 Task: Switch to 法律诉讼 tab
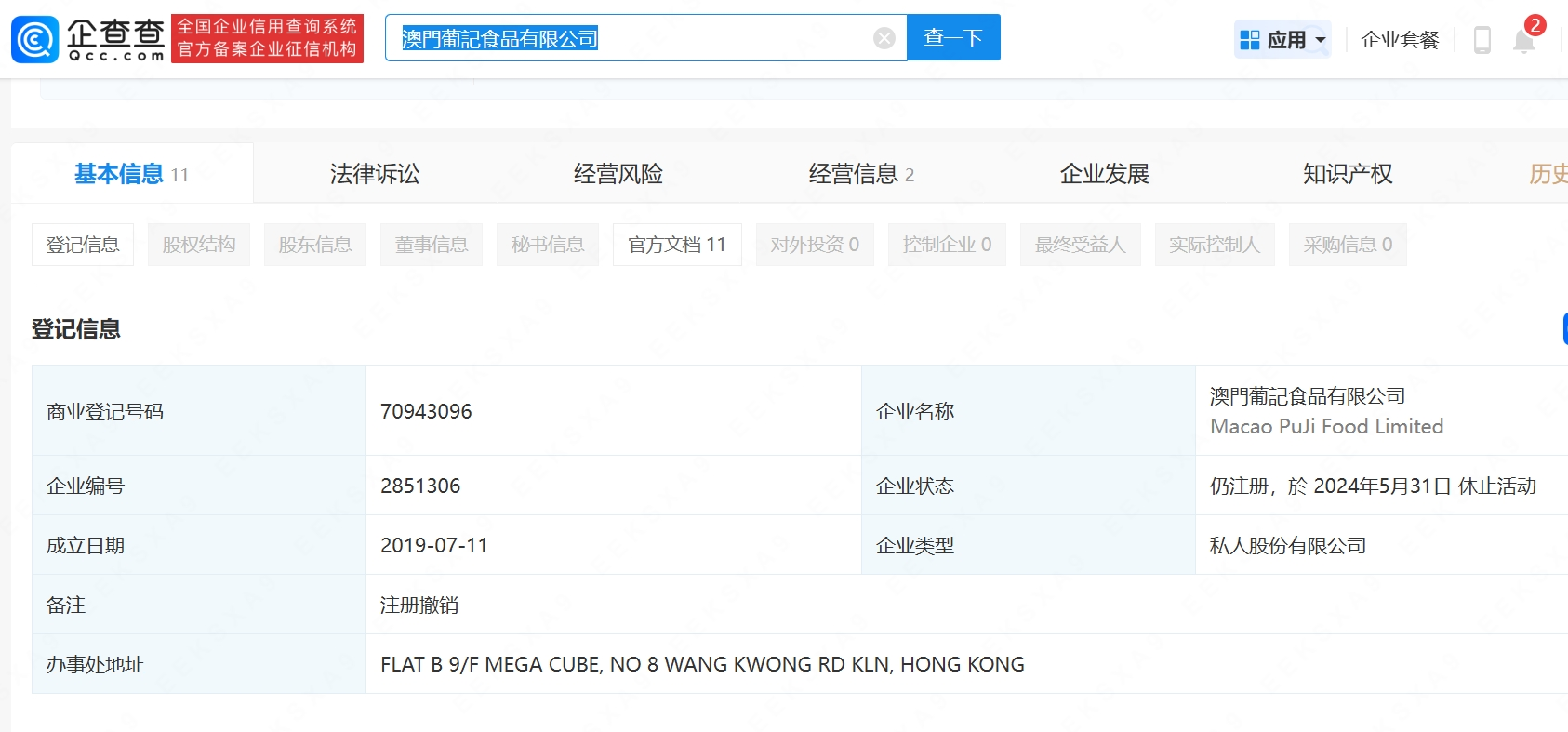pyautogui.click(x=375, y=174)
